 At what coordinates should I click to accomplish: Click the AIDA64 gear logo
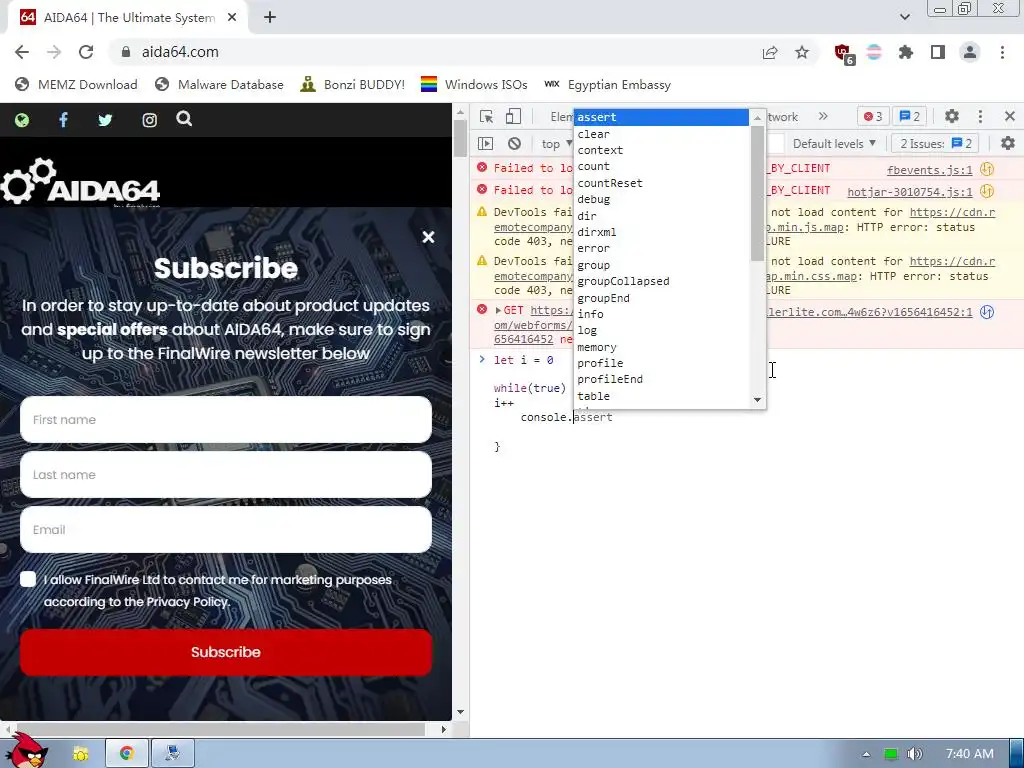pyautogui.click(x=80, y=182)
